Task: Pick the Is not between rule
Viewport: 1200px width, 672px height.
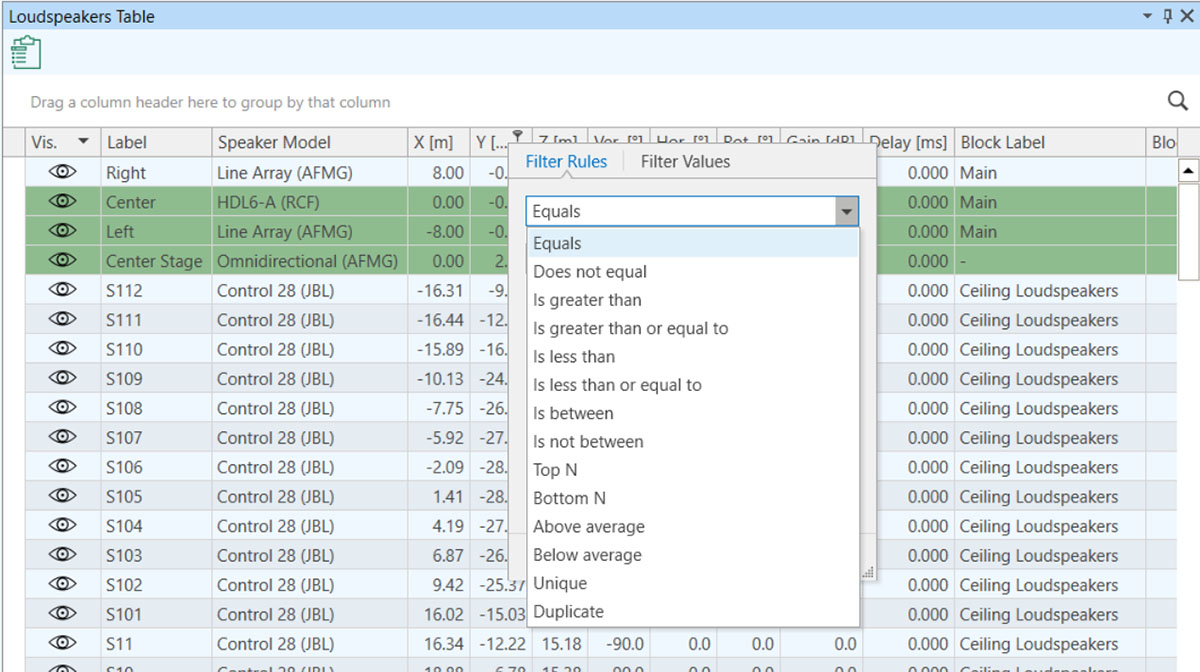Action: pyautogui.click(x=692, y=442)
